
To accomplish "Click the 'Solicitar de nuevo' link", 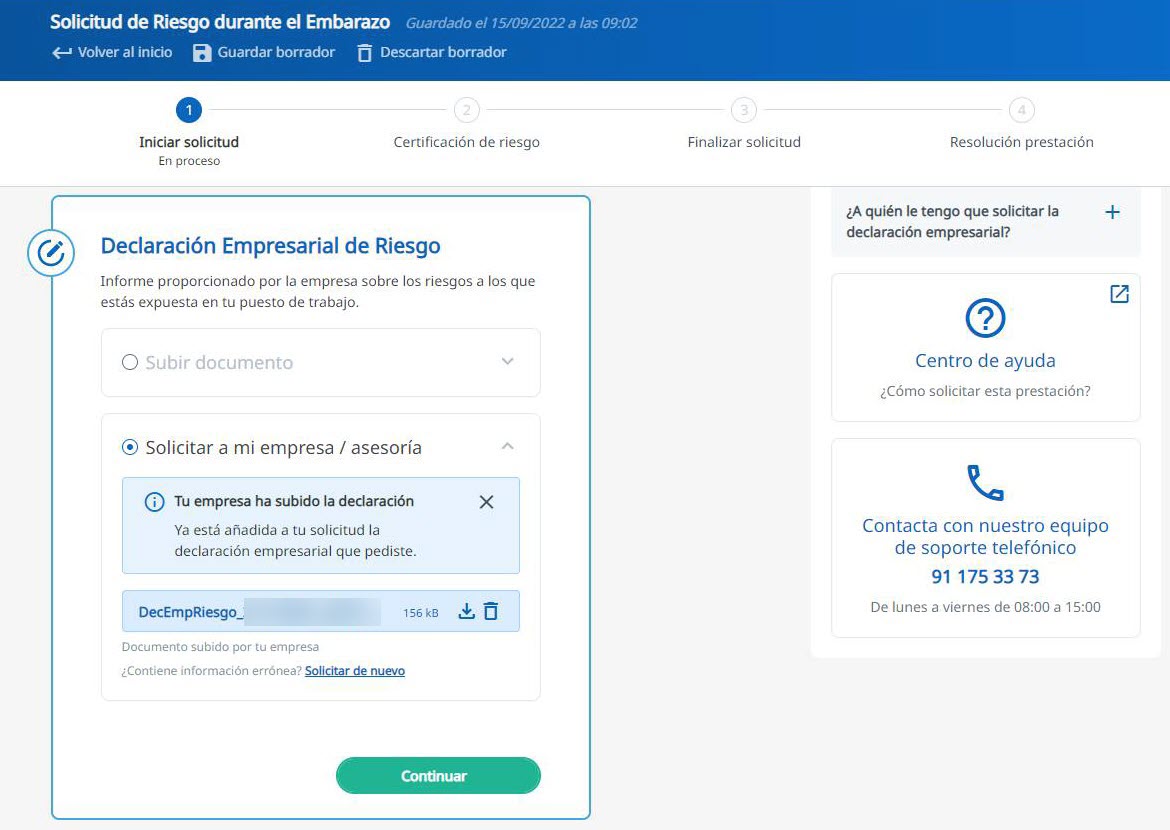I will coord(355,671).
